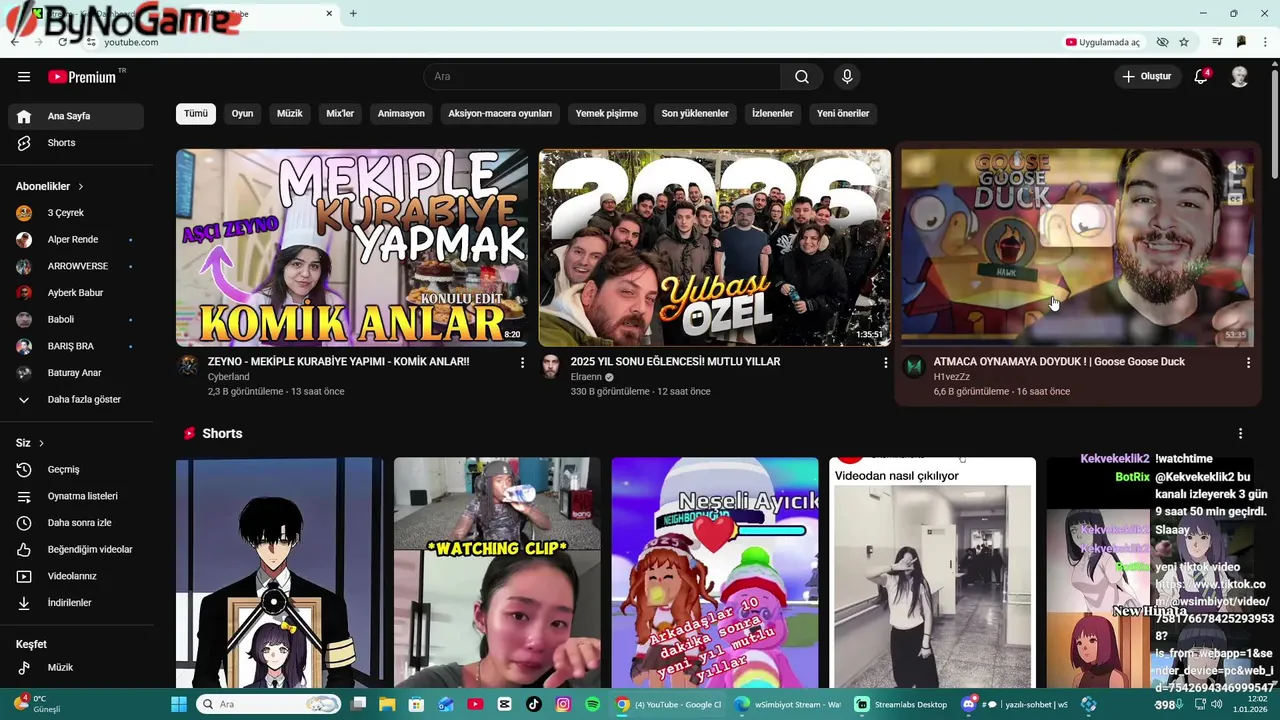Open the YouTube hamburger guide menu
This screenshot has width=1280, height=720.
tap(24, 77)
